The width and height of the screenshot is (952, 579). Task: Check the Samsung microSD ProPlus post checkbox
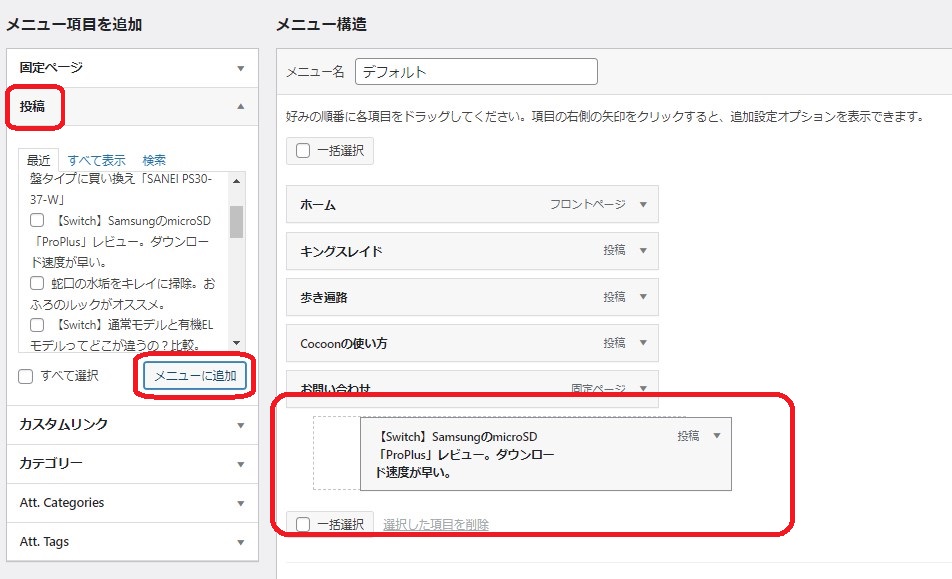tap(37, 220)
